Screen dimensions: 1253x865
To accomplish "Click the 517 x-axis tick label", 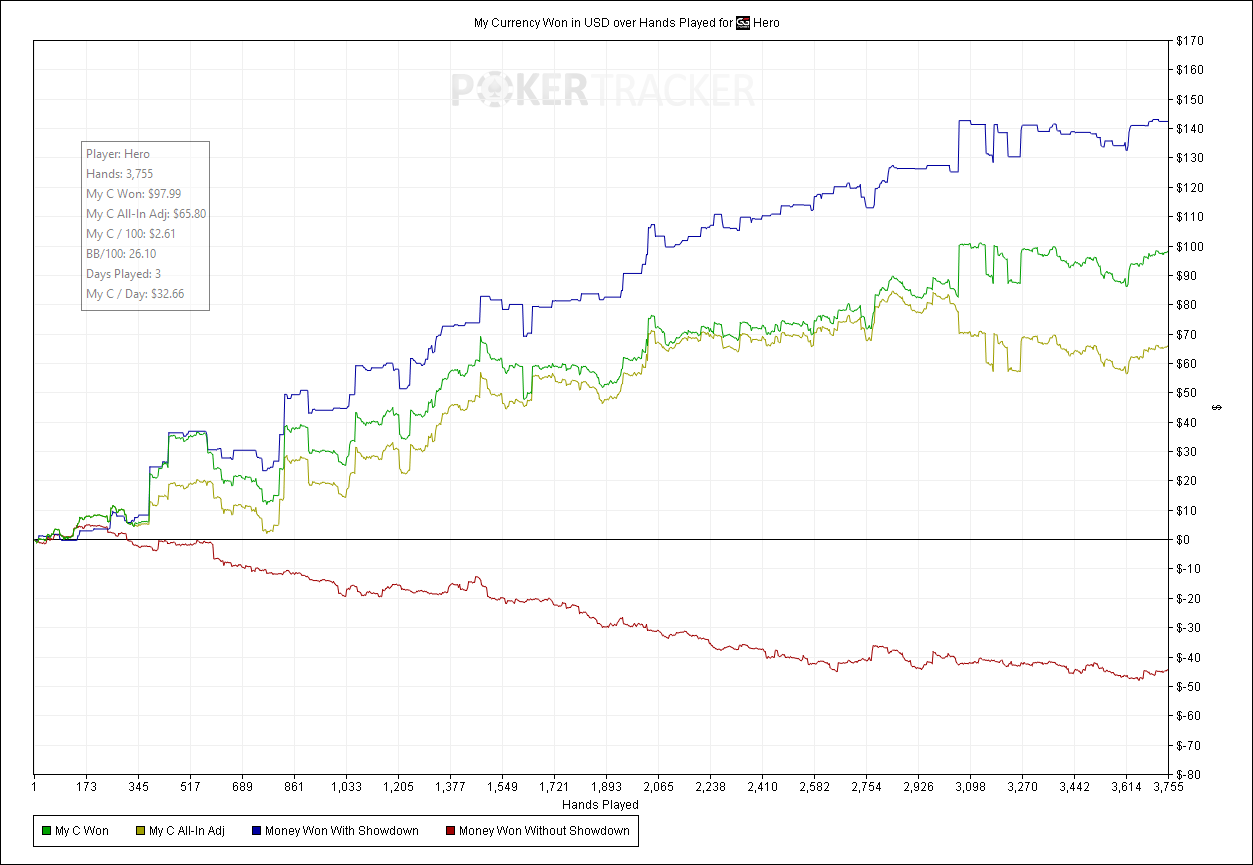I will 191,787.
